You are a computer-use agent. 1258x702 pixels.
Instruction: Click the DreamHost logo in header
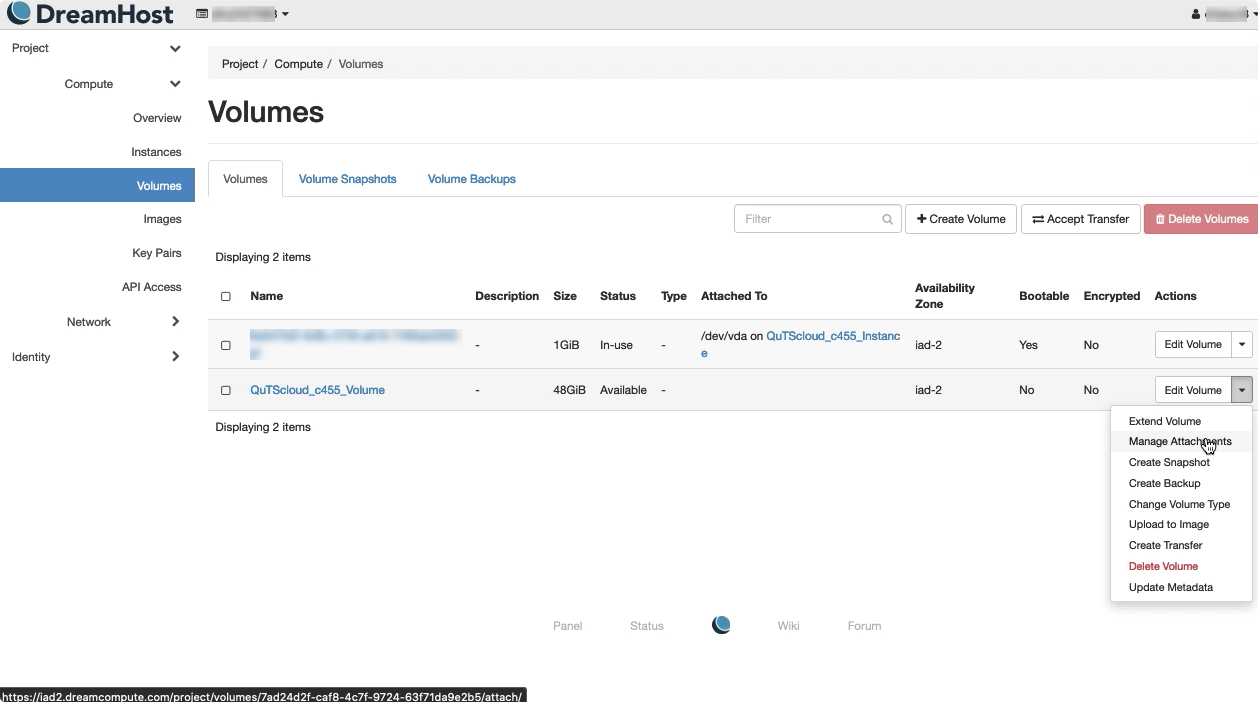90,14
